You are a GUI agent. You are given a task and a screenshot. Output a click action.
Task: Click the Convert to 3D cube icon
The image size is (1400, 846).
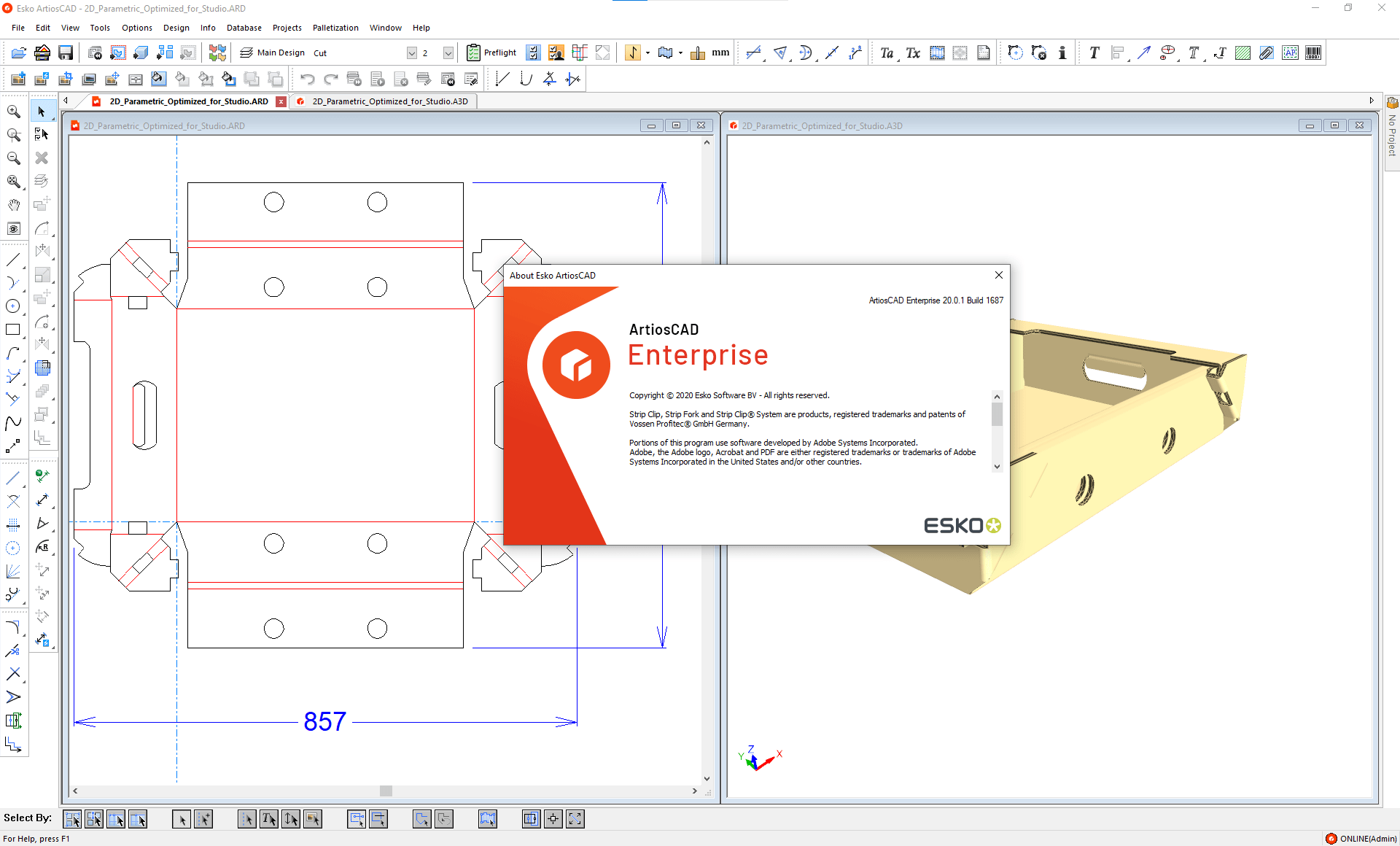141,53
